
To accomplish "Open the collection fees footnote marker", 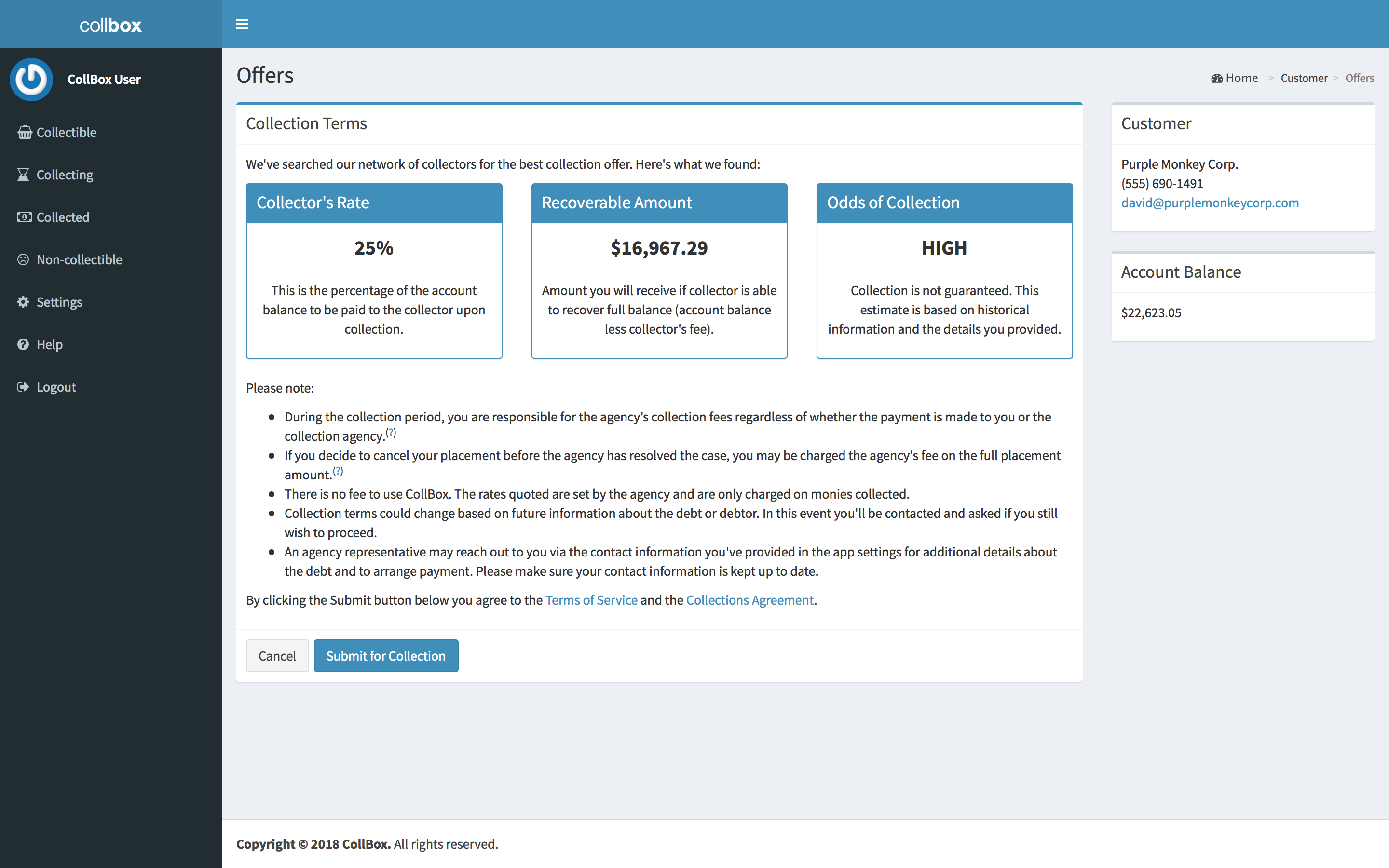I will 391,433.
